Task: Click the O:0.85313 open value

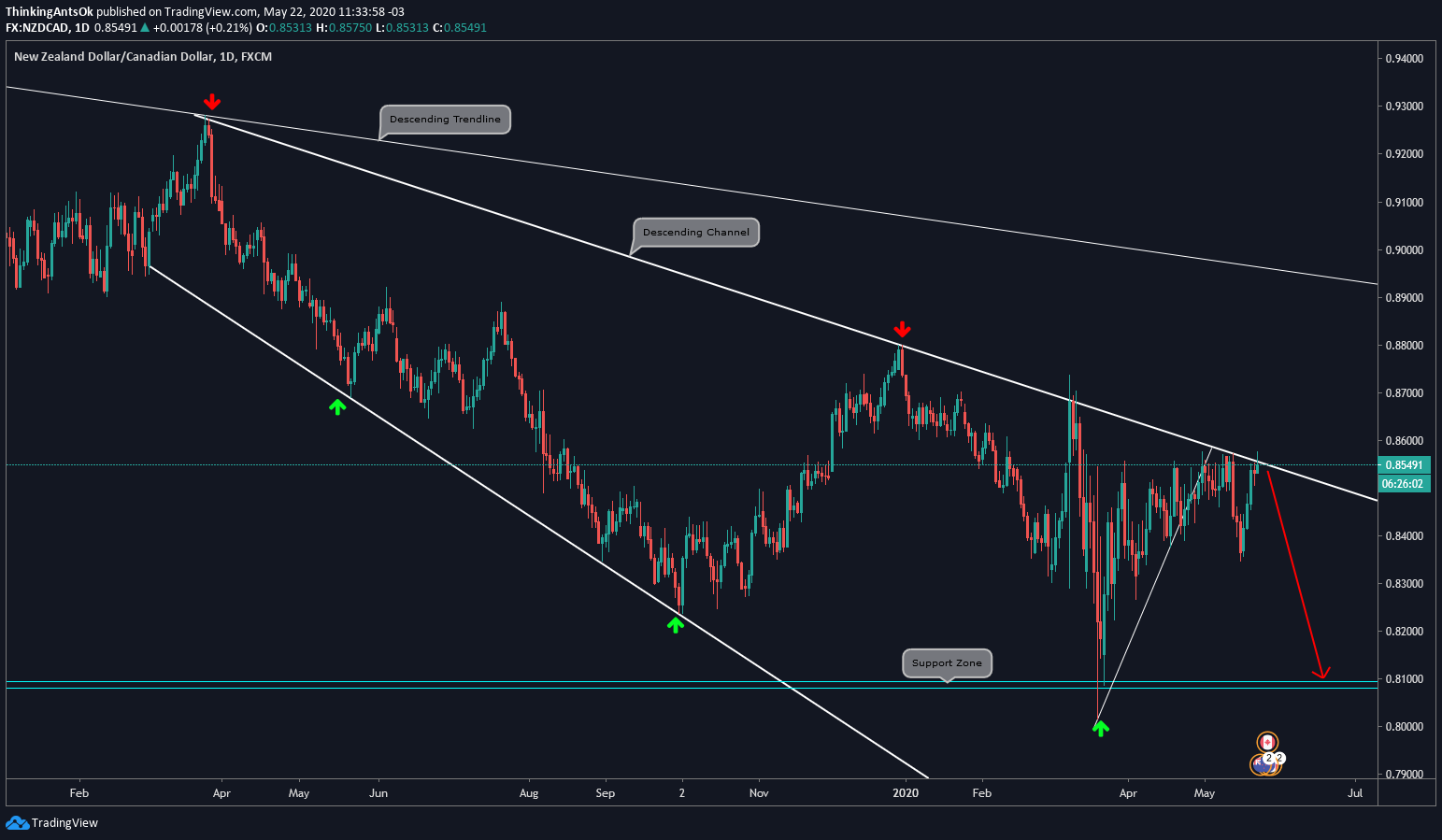Action: coord(285,28)
